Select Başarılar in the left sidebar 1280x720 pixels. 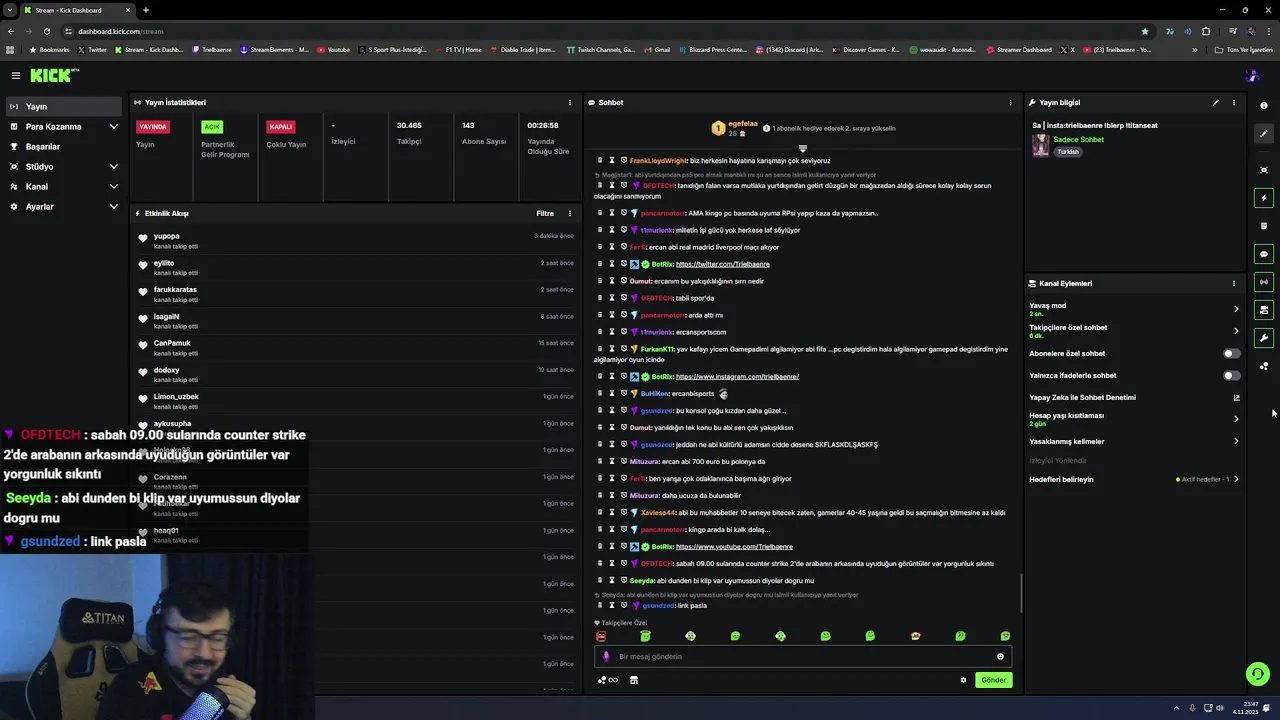pyautogui.click(x=64, y=147)
